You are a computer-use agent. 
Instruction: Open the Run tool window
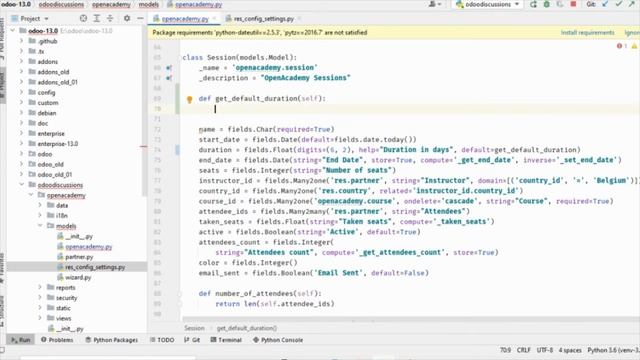[x=20, y=340]
